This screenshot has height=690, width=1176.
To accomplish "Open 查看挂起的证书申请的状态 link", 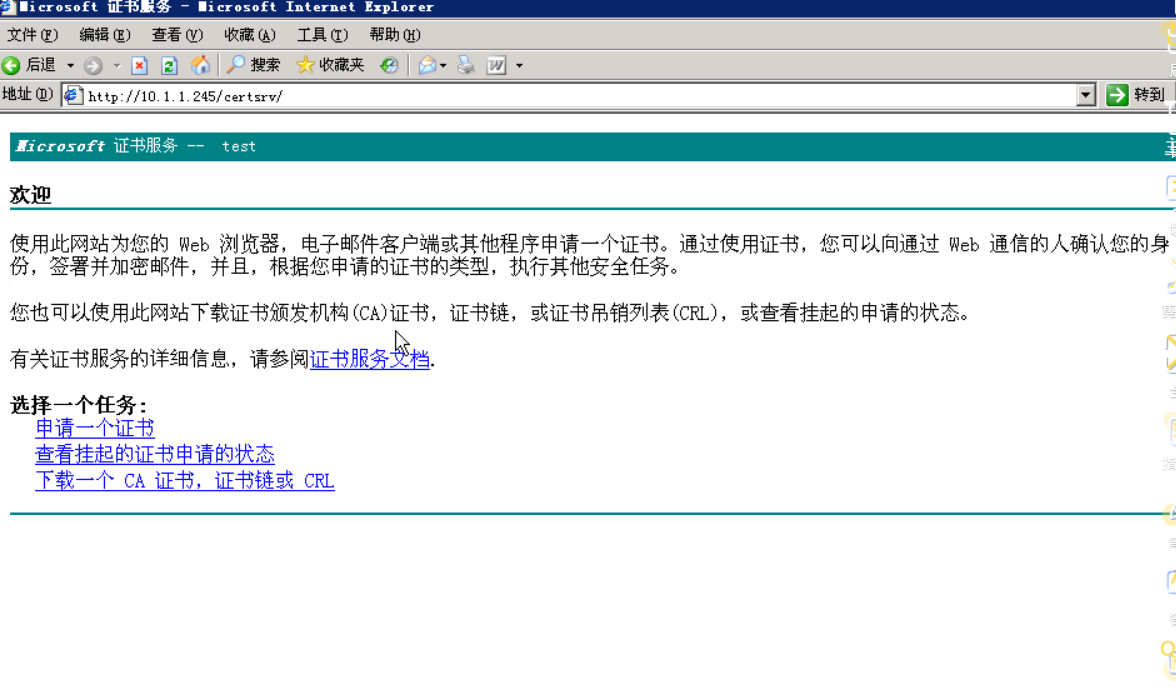I will coord(154,454).
